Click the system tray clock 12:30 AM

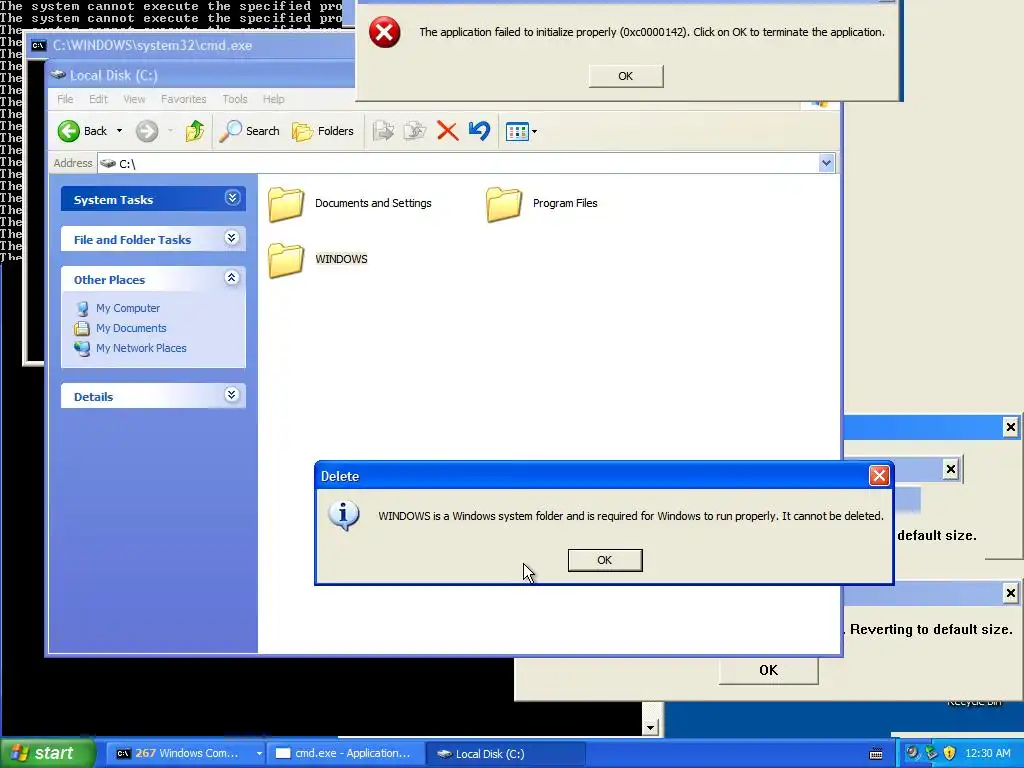987,754
